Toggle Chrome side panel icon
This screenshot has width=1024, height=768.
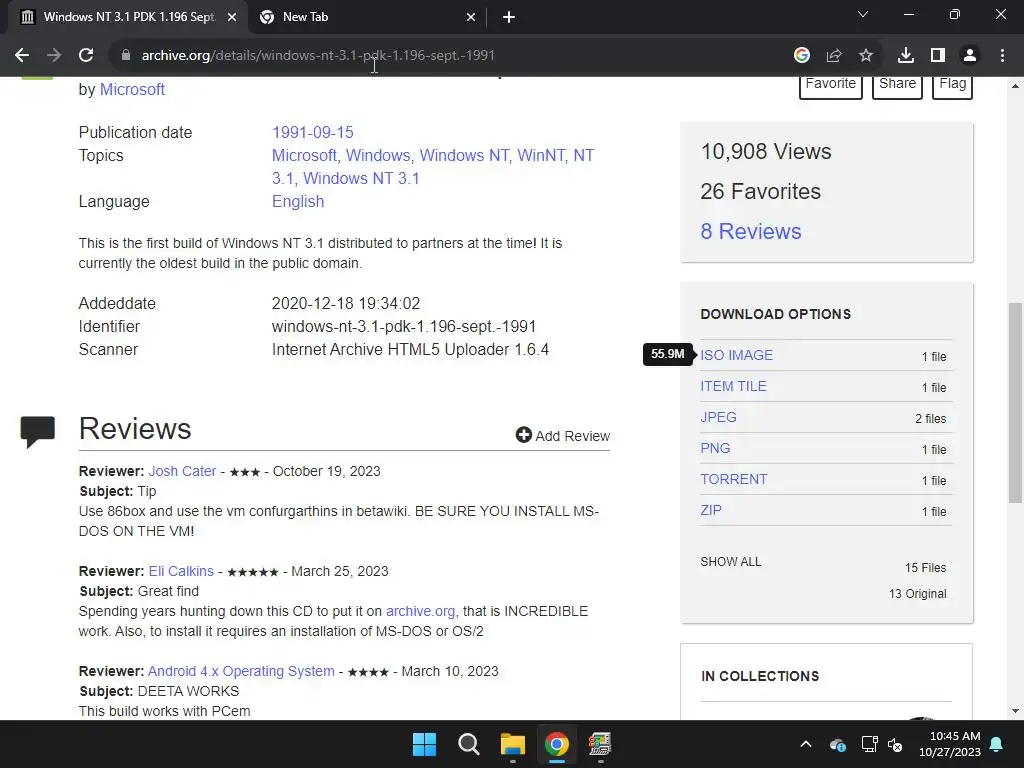(938, 56)
